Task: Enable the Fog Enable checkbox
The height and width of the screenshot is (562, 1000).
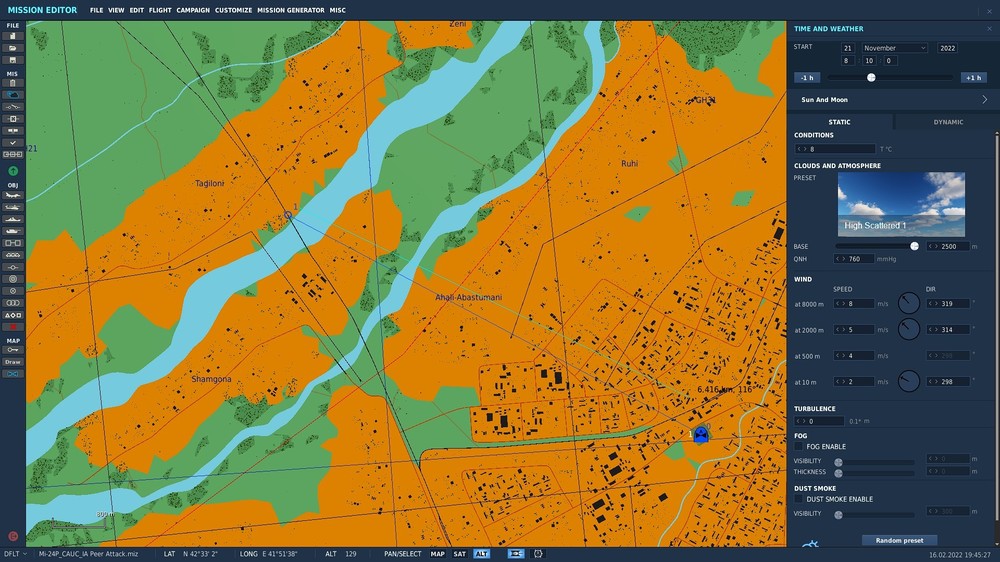Action: pos(798,447)
